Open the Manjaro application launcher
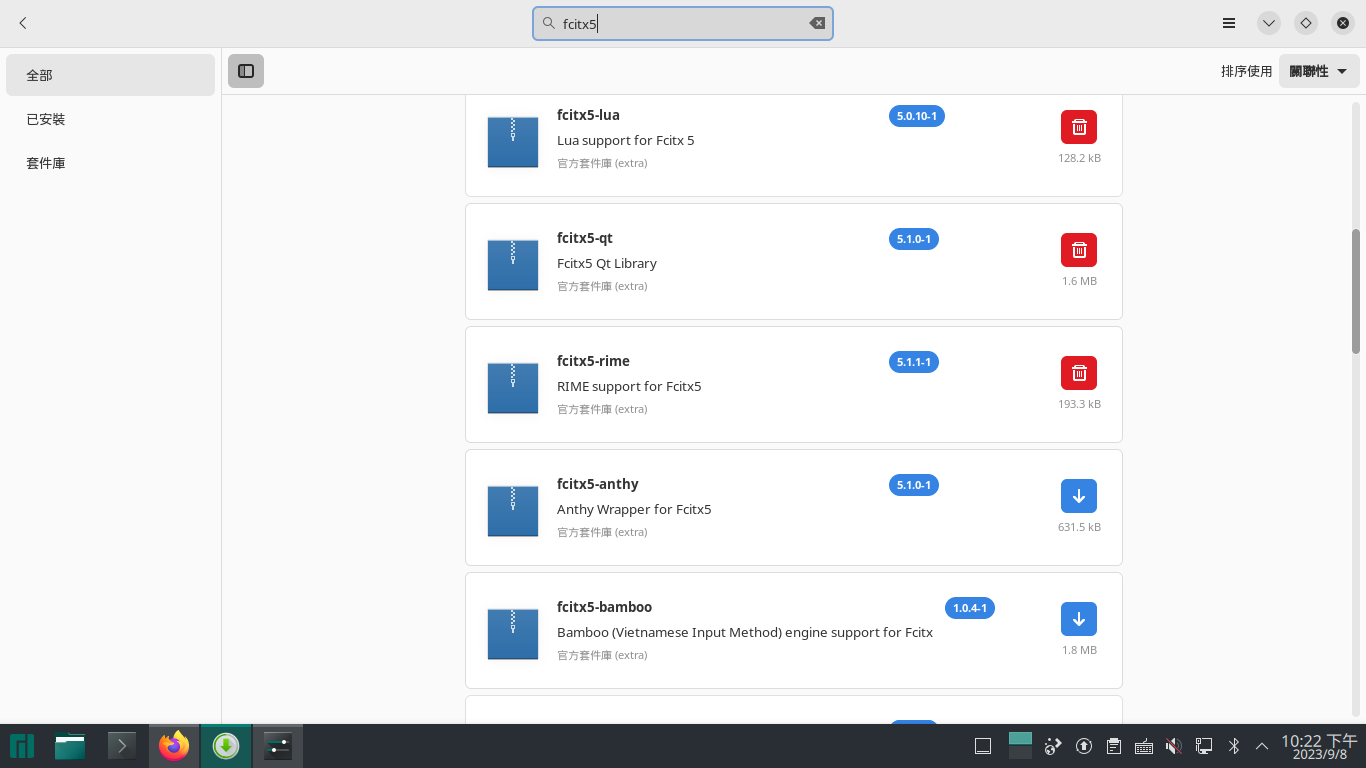 [x=21, y=746]
